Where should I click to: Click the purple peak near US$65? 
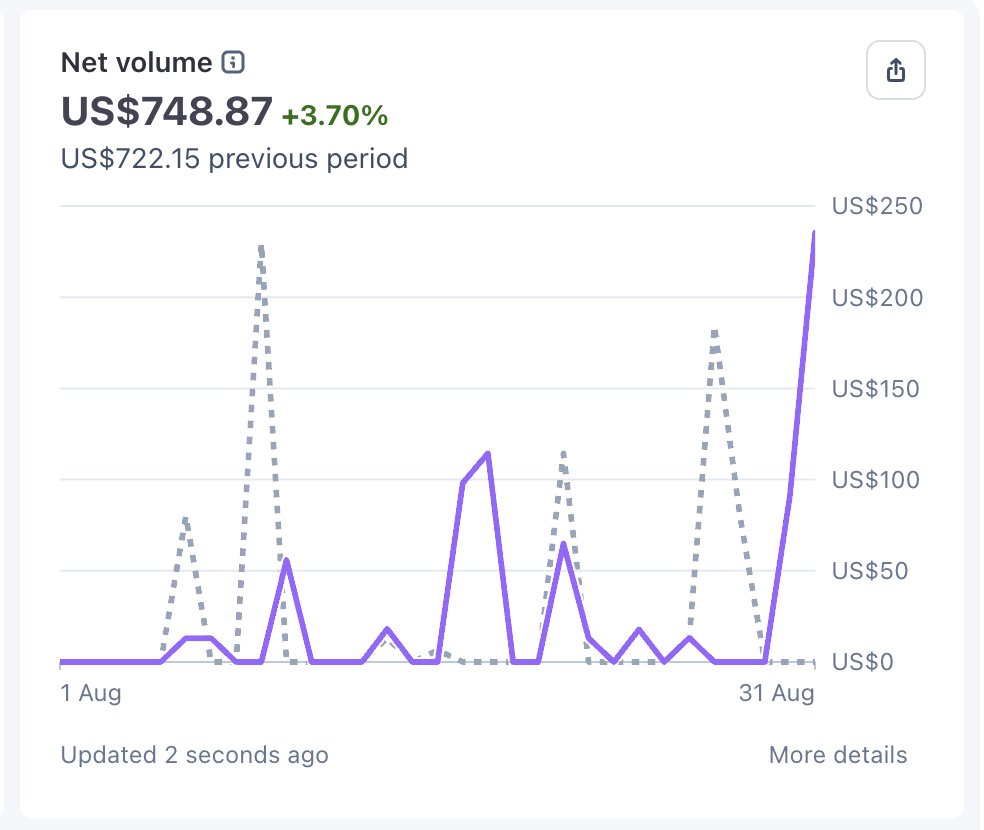(x=563, y=544)
